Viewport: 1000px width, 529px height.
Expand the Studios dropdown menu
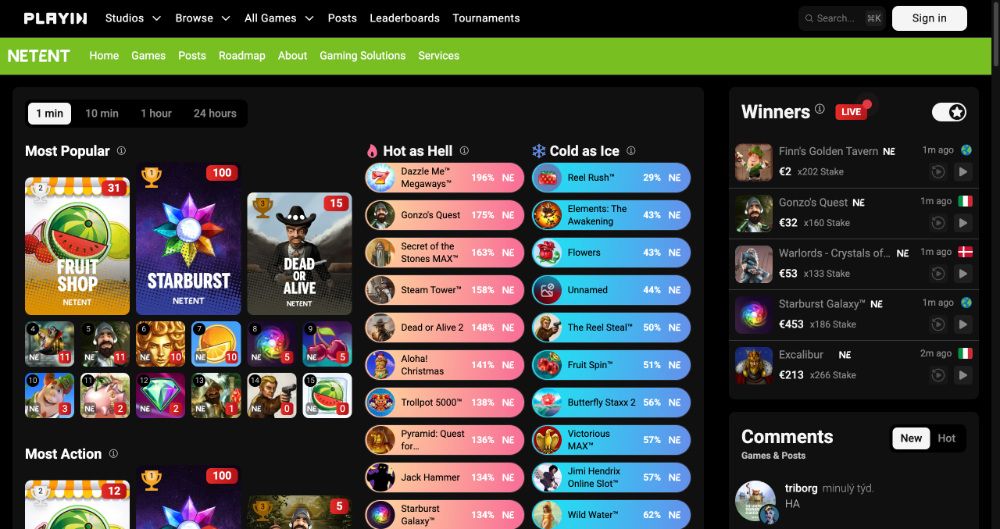tap(133, 19)
